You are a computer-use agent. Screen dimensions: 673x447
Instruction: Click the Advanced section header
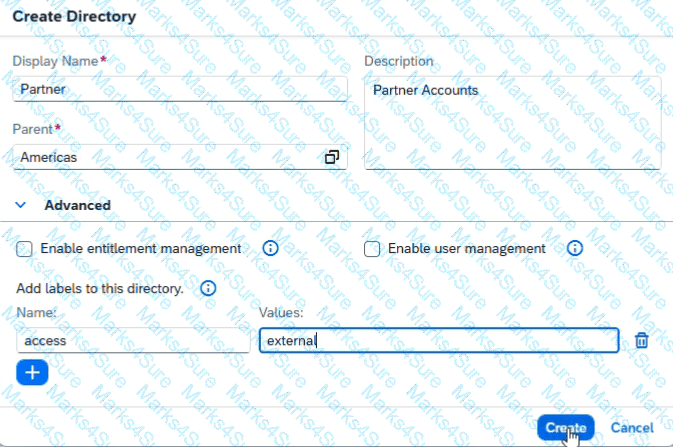pyautogui.click(x=77, y=205)
